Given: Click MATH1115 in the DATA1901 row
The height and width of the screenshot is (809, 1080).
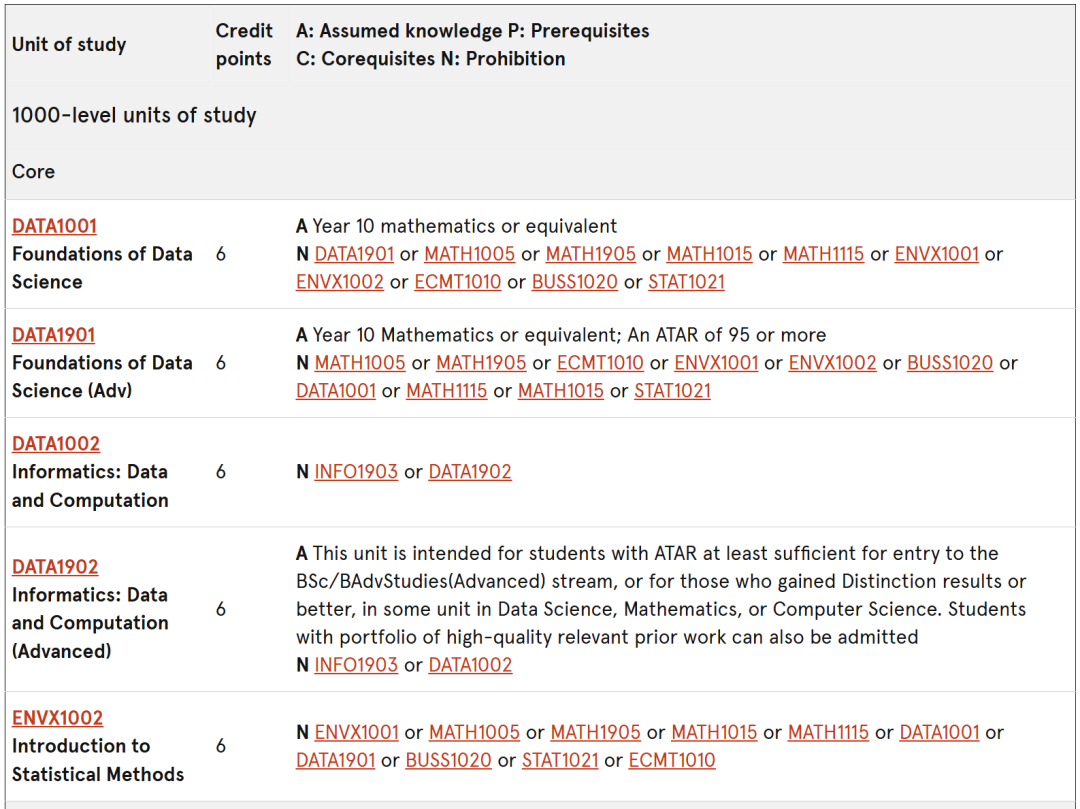Looking at the screenshot, I should (446, 390).
